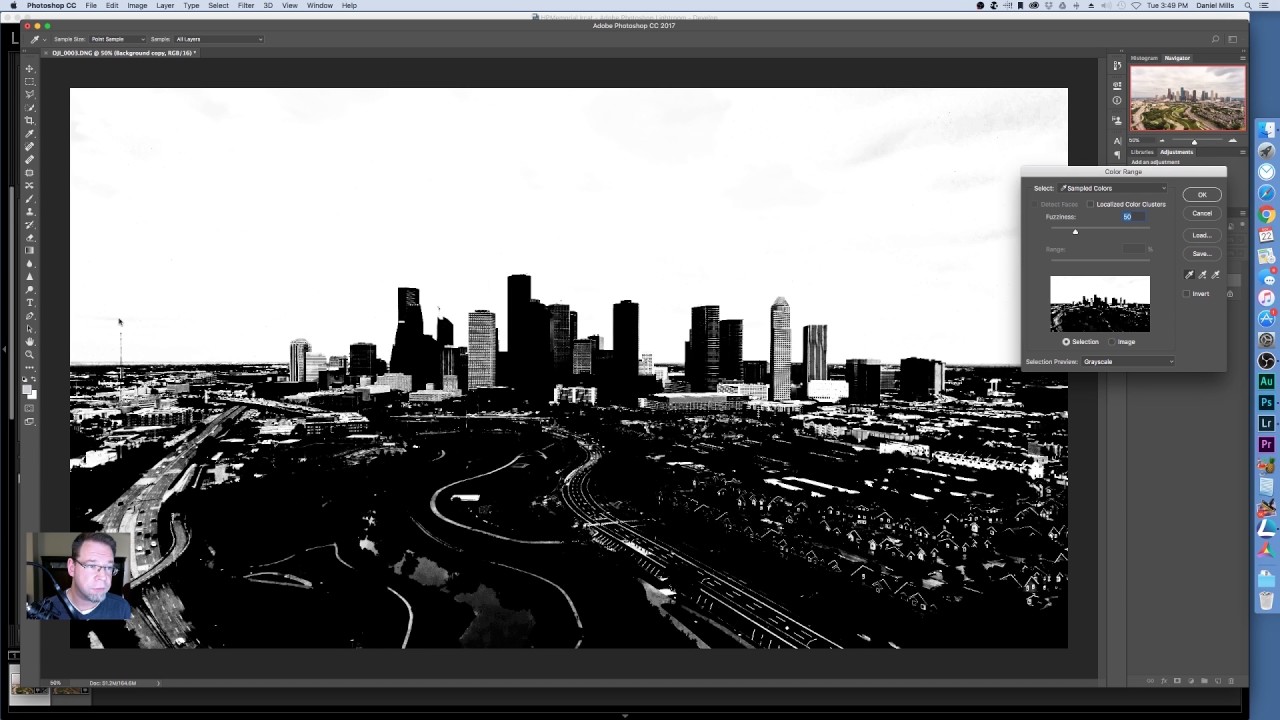Switch to the Histogram tab
This screenshot has height=720, width=1280.
[x=1144, y=58]
